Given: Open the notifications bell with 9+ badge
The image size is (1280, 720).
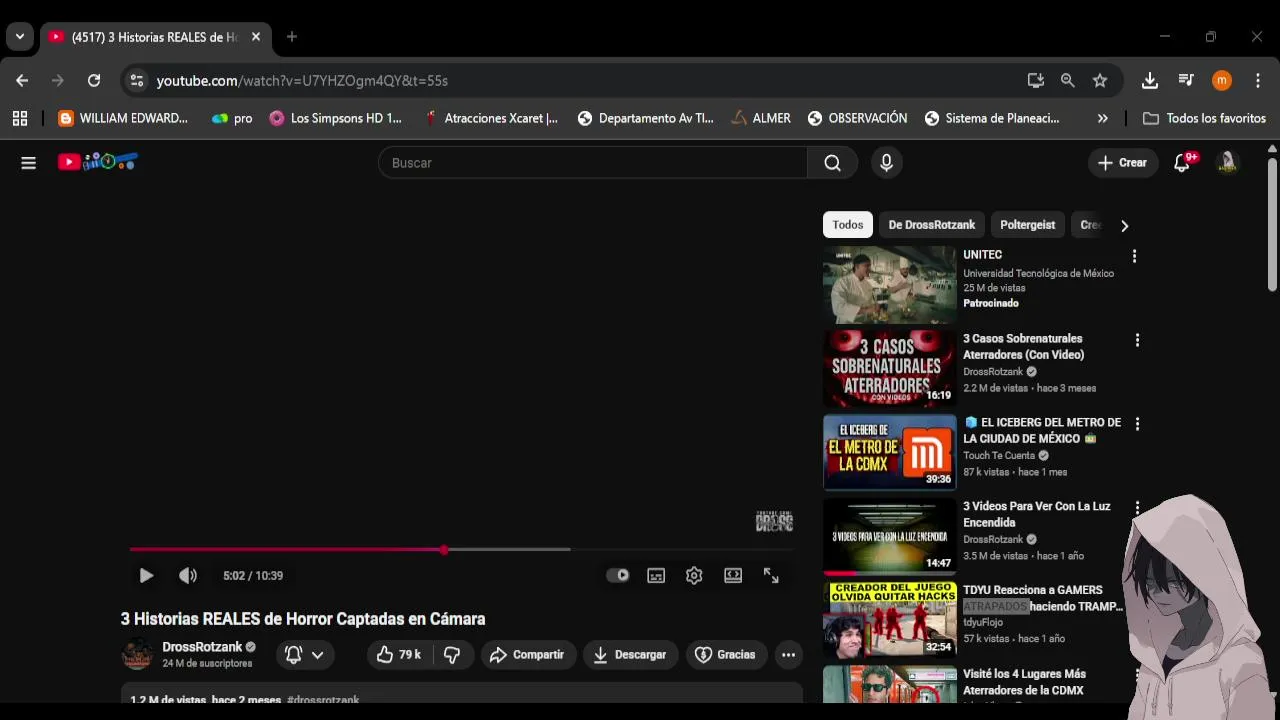Looking at the screenshot, I should pos(1183,162).
